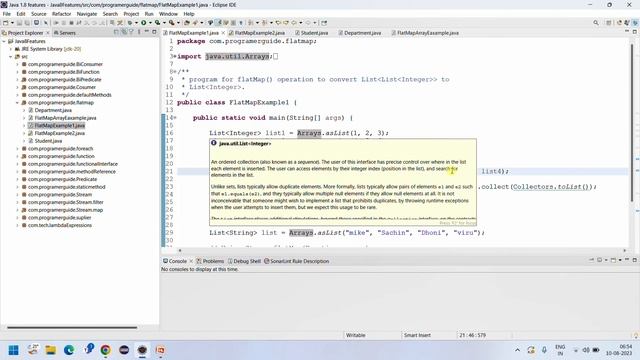This screenshot has width=640, height=360.
Task: Minimize the editor area
Action: (x=627, y=31)
